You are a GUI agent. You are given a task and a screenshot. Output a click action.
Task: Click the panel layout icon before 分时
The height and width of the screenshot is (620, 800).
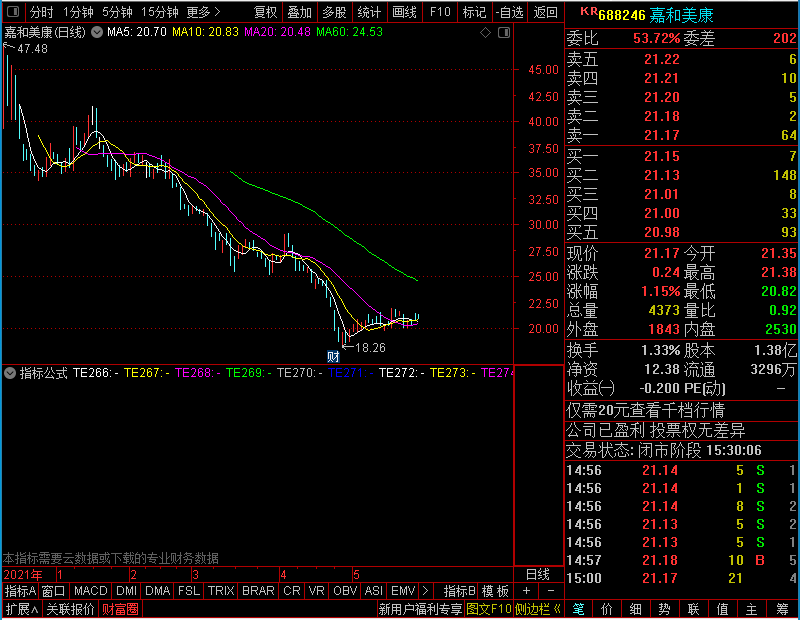13,11
